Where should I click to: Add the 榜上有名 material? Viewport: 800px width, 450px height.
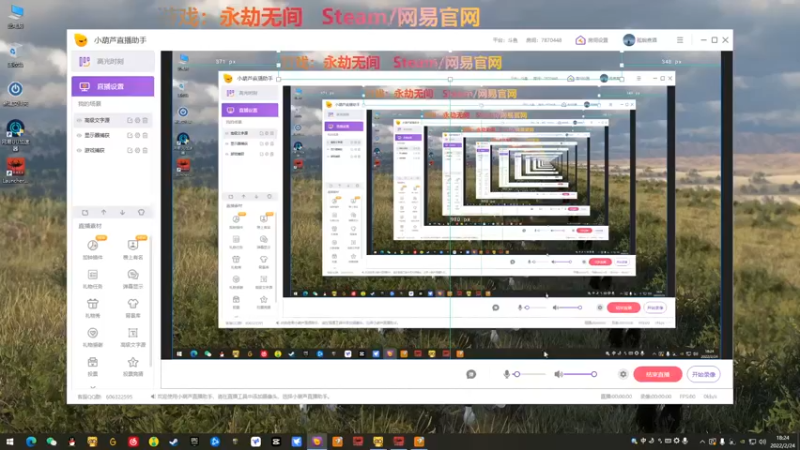[x=133, y=248]
